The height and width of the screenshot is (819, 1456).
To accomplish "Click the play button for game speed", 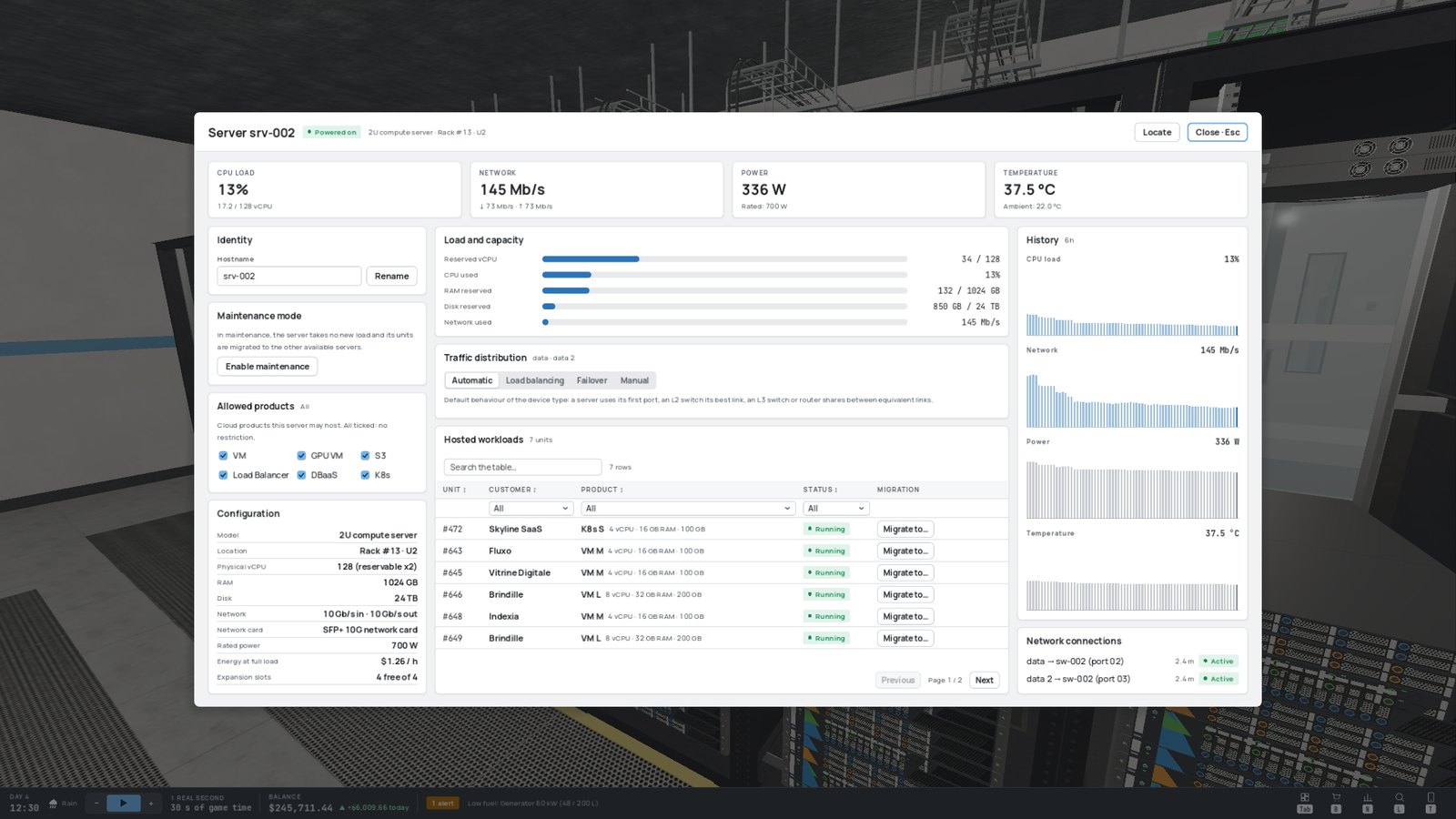I will coord(124,804).
